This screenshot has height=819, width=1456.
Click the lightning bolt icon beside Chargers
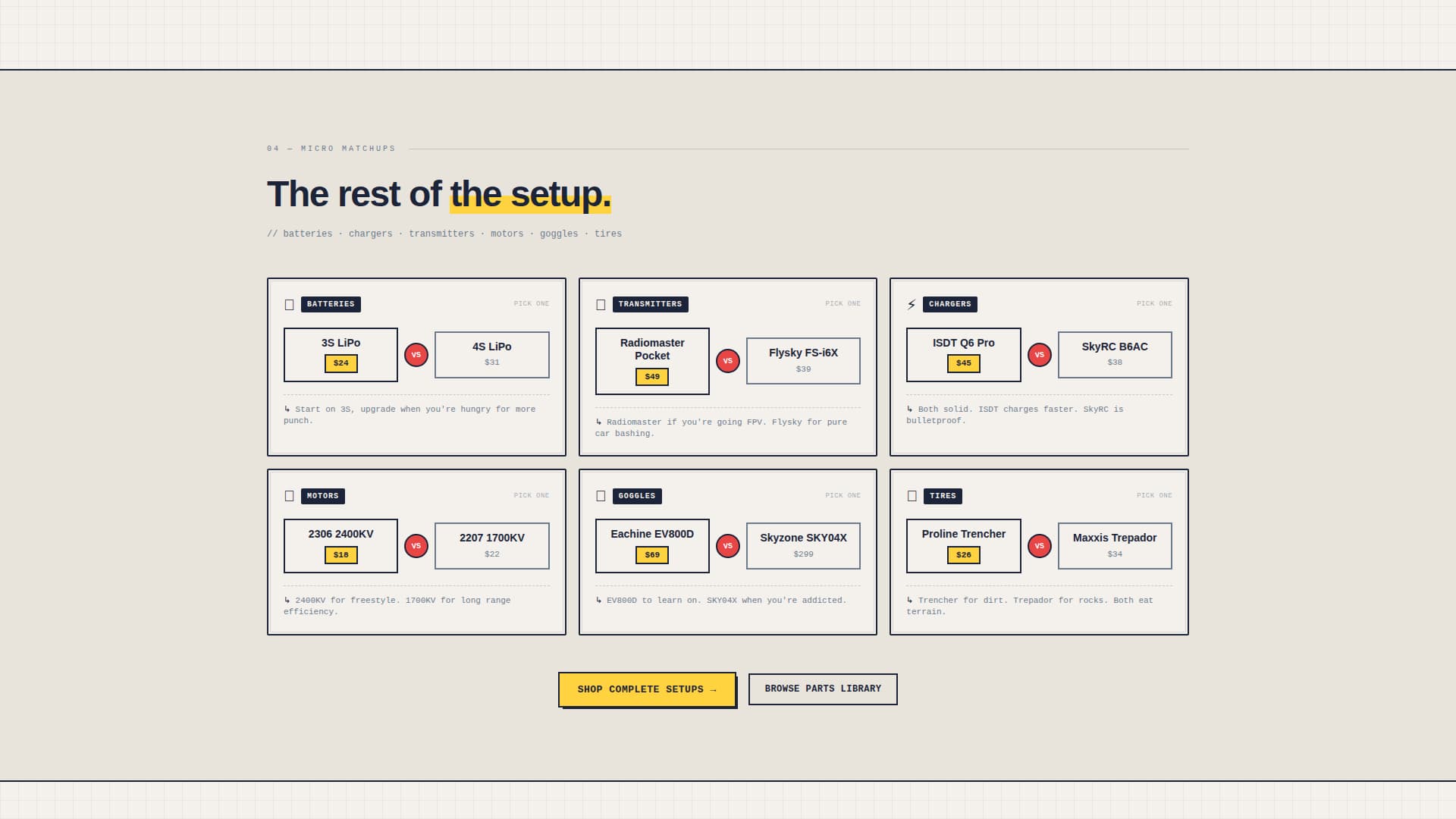tap(912, 305)
